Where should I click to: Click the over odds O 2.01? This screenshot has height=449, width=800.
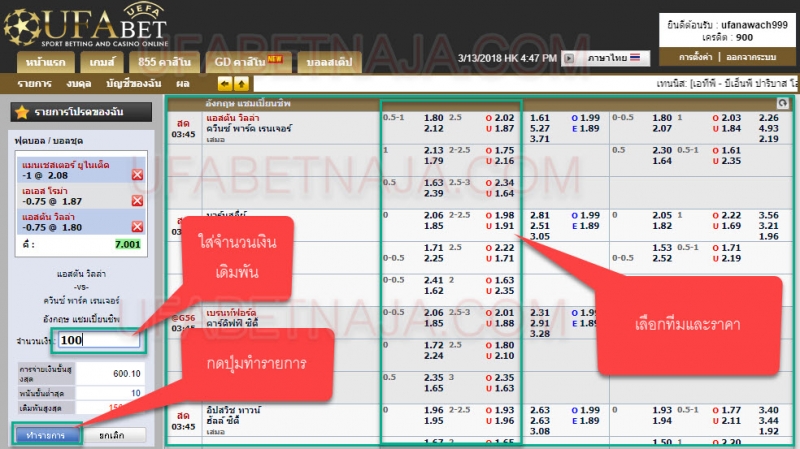[x=500, y=313]
